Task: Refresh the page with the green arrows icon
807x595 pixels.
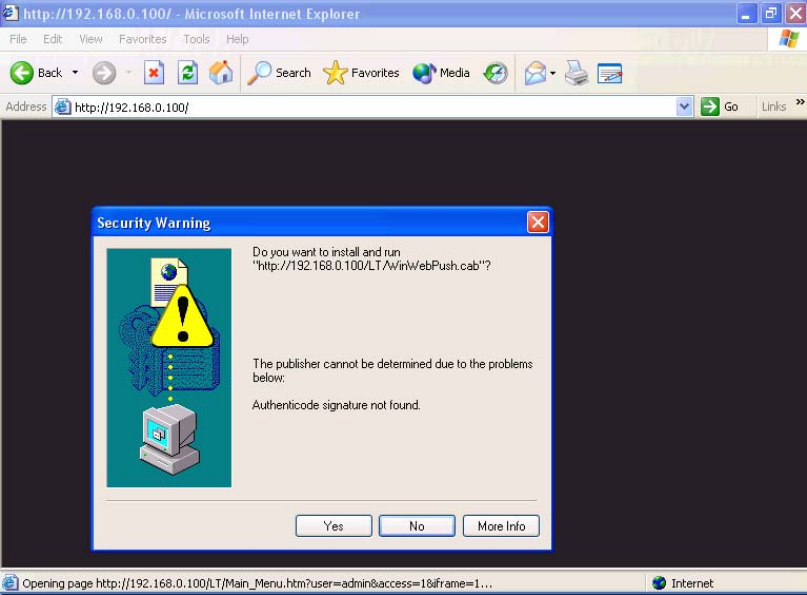Action: click(x=187, y=73)
